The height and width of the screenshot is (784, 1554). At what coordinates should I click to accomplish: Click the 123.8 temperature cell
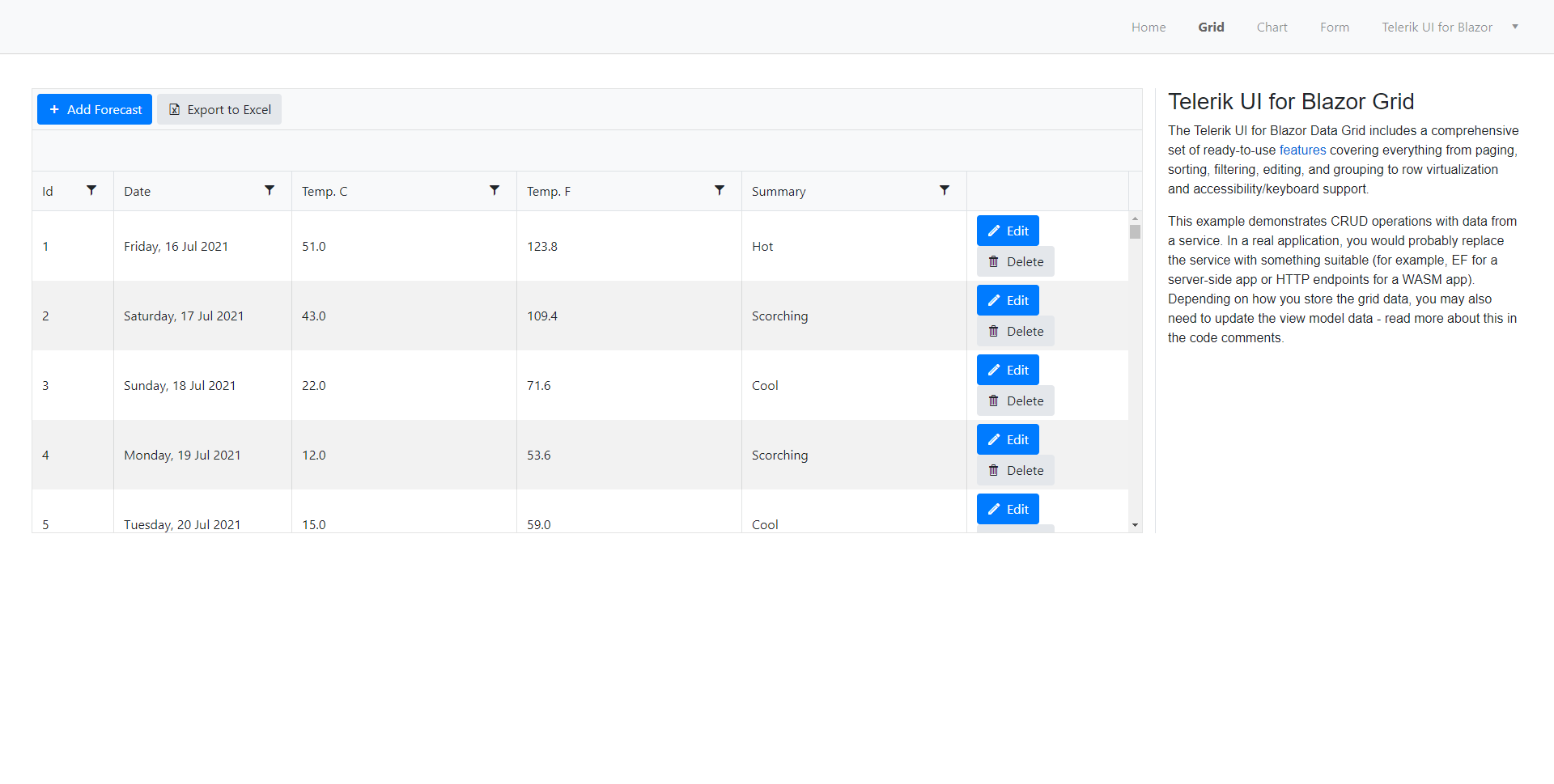[x=629, y=246]
